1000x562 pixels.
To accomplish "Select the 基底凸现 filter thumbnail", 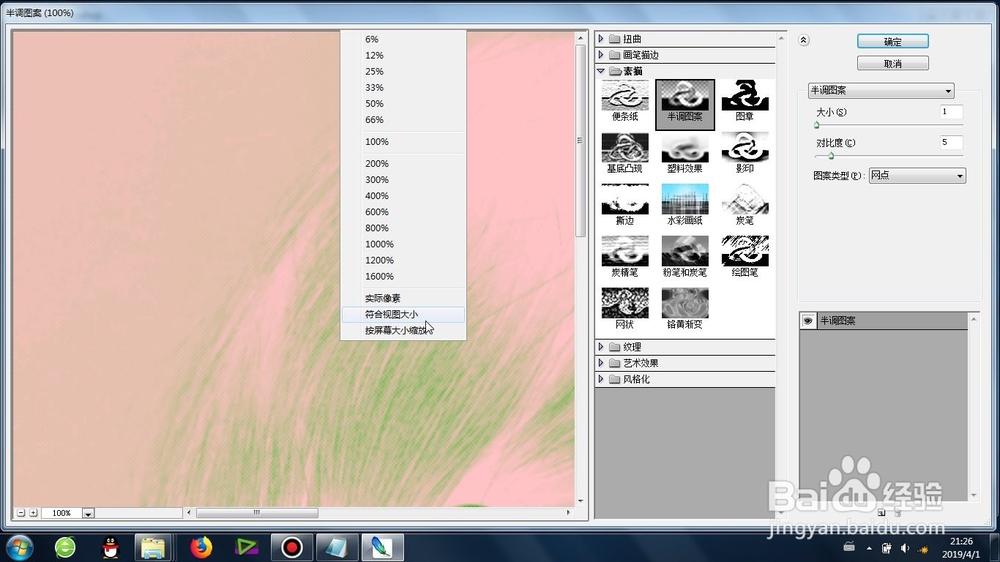I will pos(624,153).
